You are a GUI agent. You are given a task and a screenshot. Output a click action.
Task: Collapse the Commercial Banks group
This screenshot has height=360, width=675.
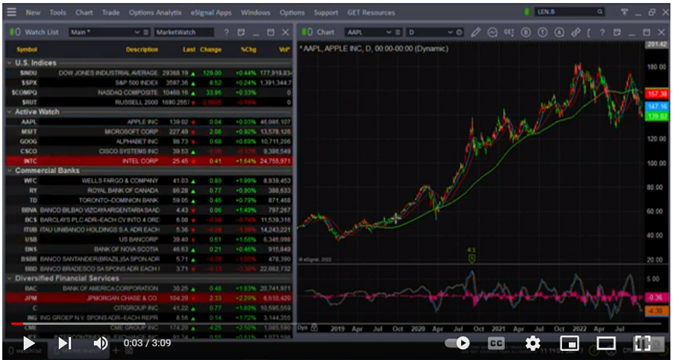[9, 171]
